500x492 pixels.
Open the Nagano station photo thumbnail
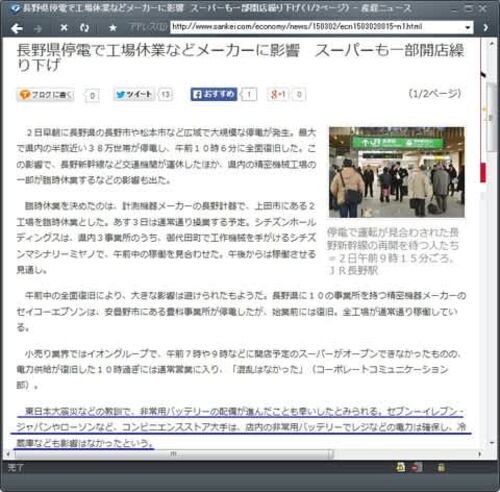(x=396, y=172)
